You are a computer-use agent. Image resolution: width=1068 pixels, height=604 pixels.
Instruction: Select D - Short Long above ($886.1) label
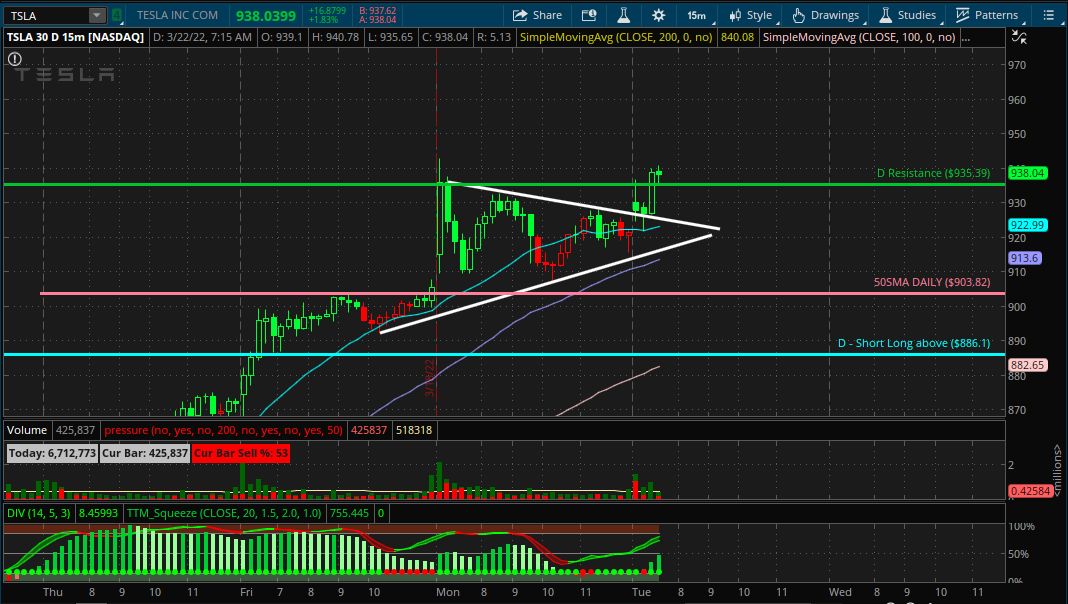(914, 343)
